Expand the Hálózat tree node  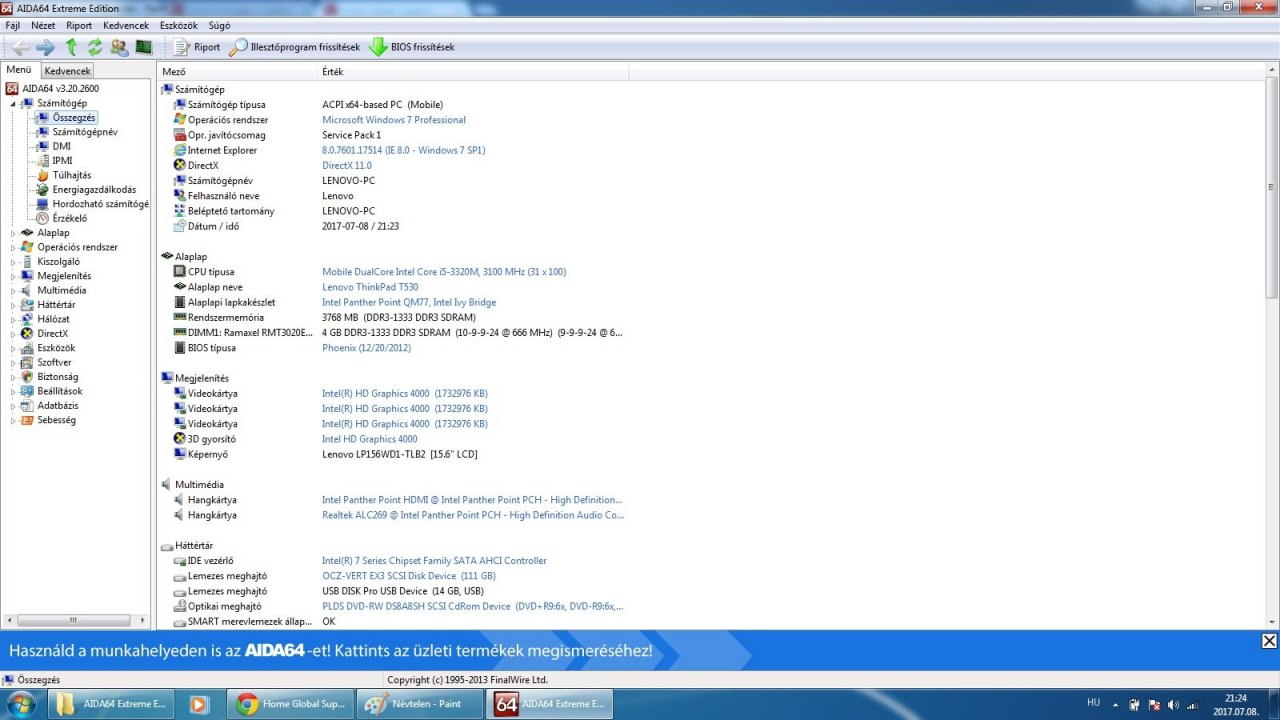[x=13, y=319]
